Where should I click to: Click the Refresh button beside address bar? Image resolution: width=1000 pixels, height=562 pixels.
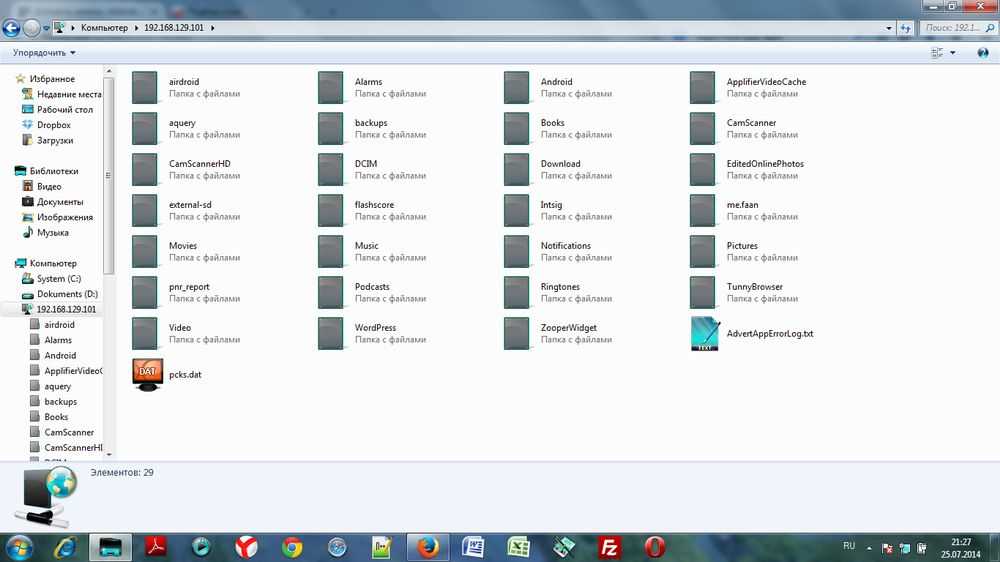click(905, 28)
